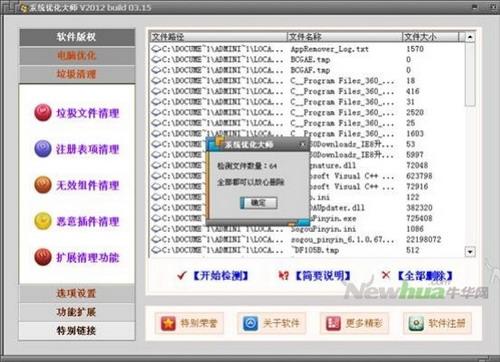Viewport: 500px width, 362px height.
Task: Click the file size value 725408
Action: coord(419,218)
